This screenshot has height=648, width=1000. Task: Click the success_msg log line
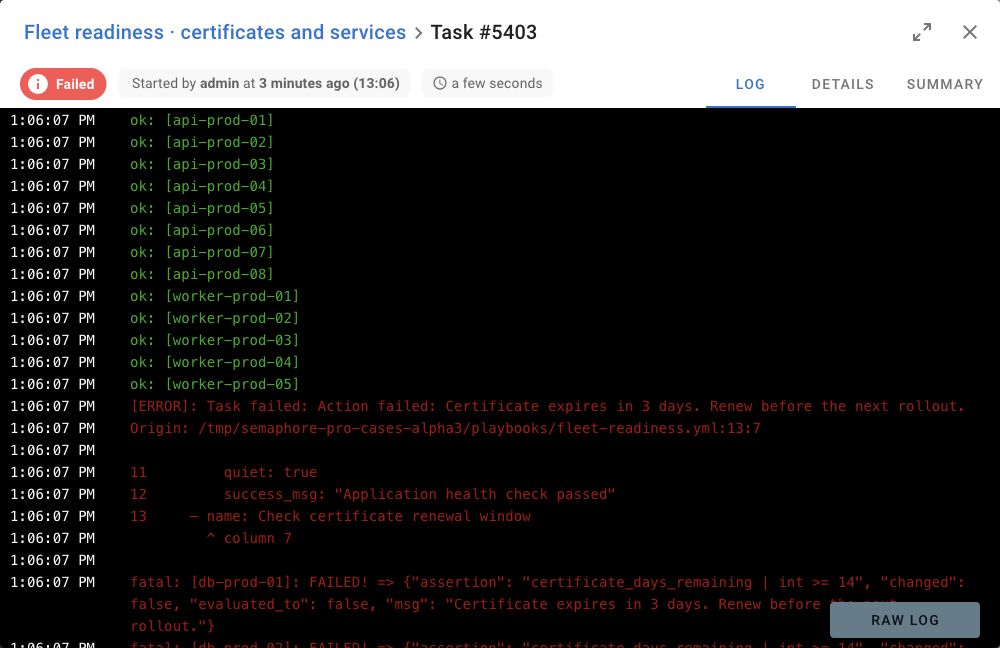click(x=372, y=494)
